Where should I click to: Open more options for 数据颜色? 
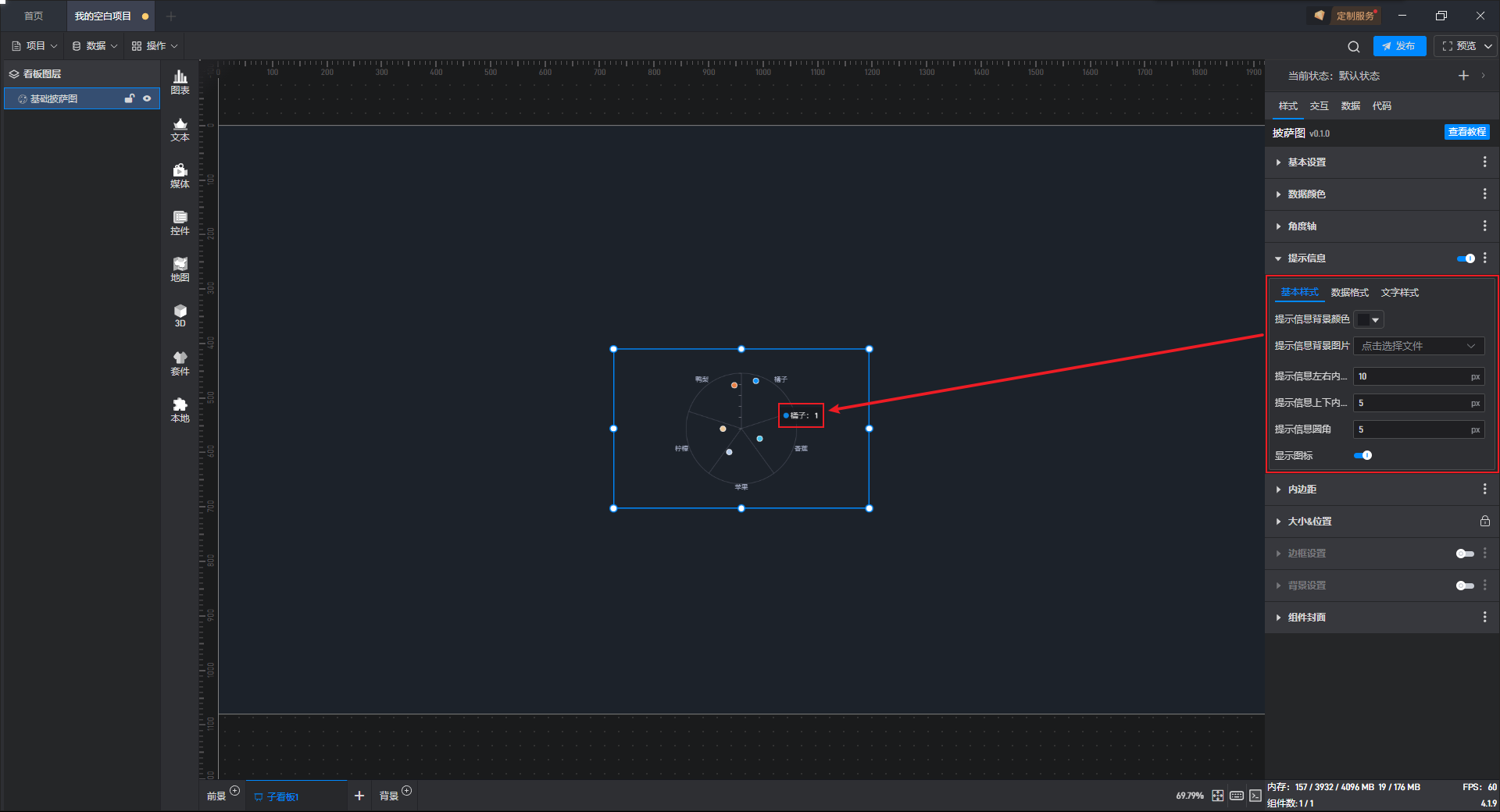coord(1484,194)
